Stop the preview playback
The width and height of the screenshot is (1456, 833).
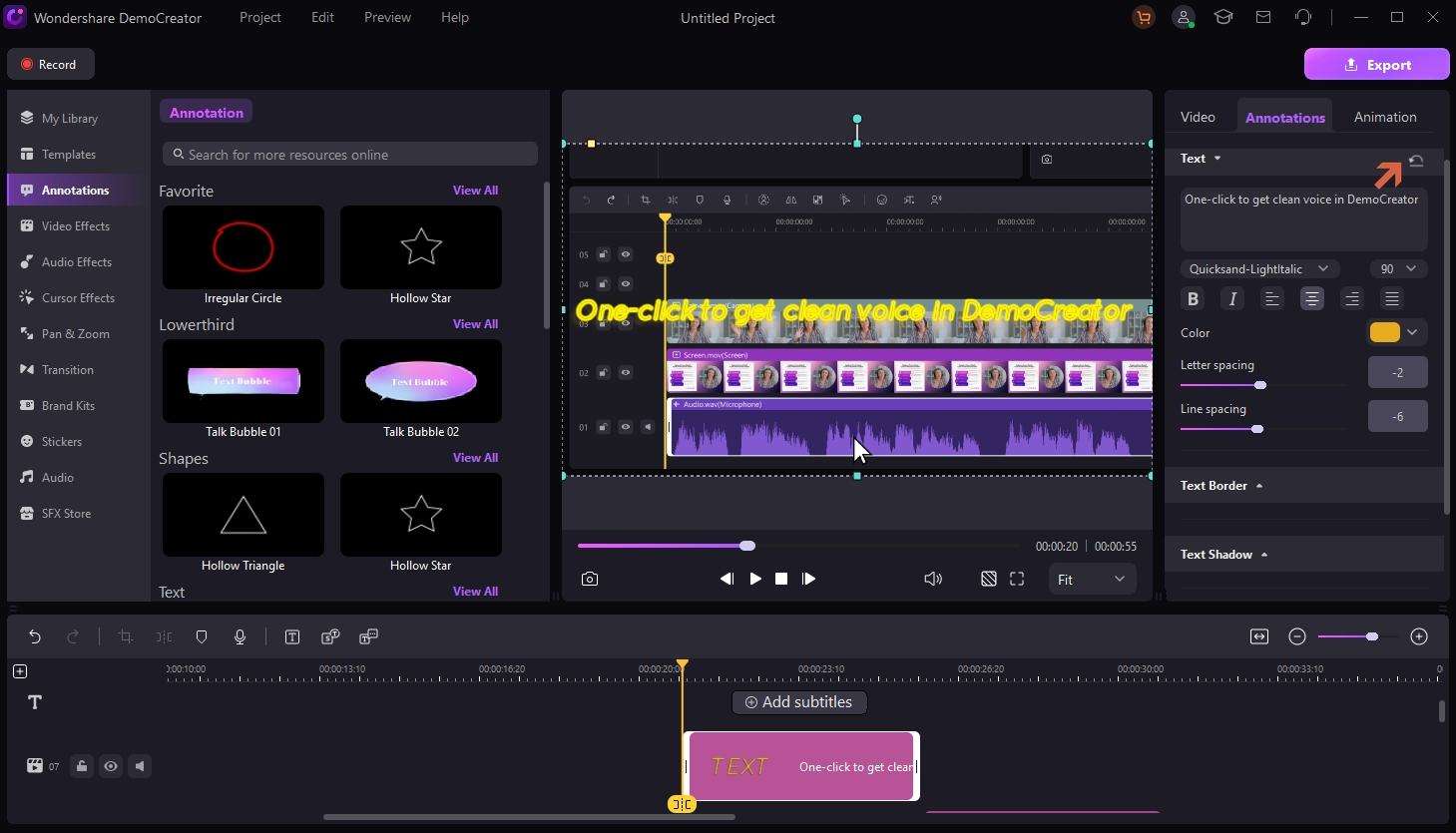[781, 579]
